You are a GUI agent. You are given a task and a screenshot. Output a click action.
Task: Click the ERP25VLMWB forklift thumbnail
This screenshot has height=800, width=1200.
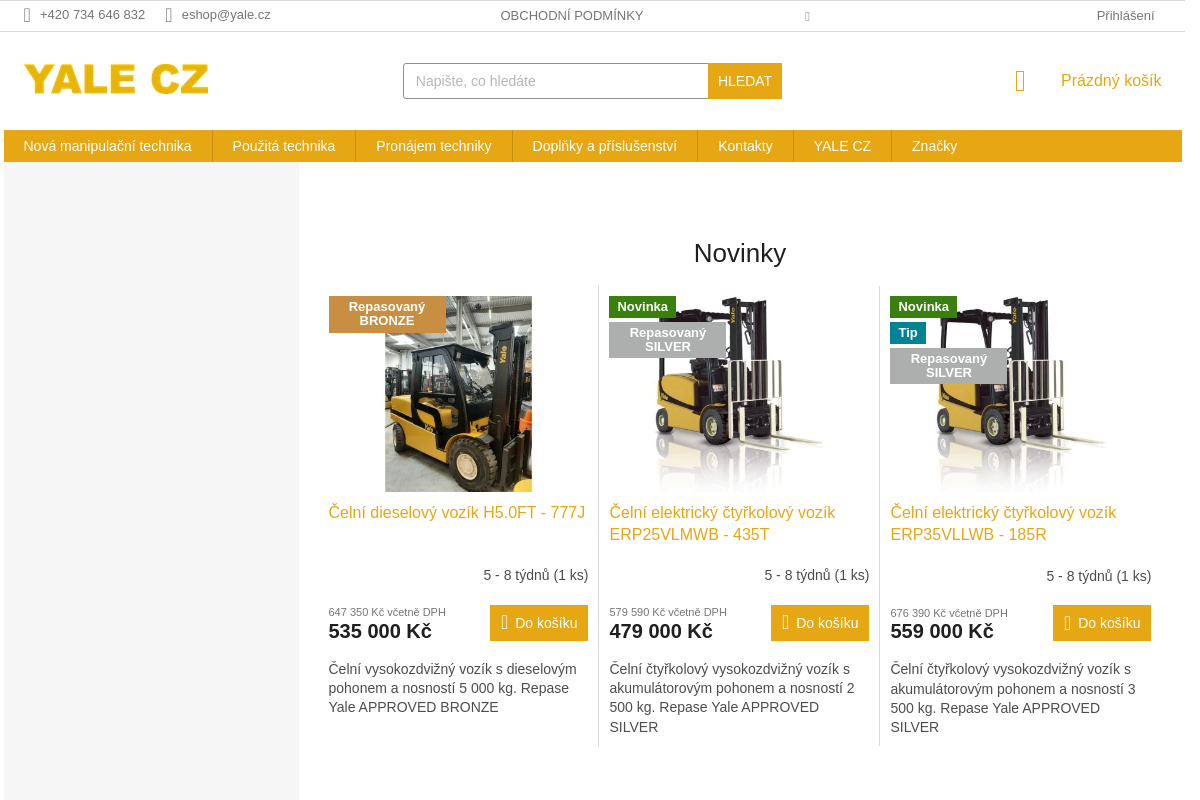tap(739, 393)
